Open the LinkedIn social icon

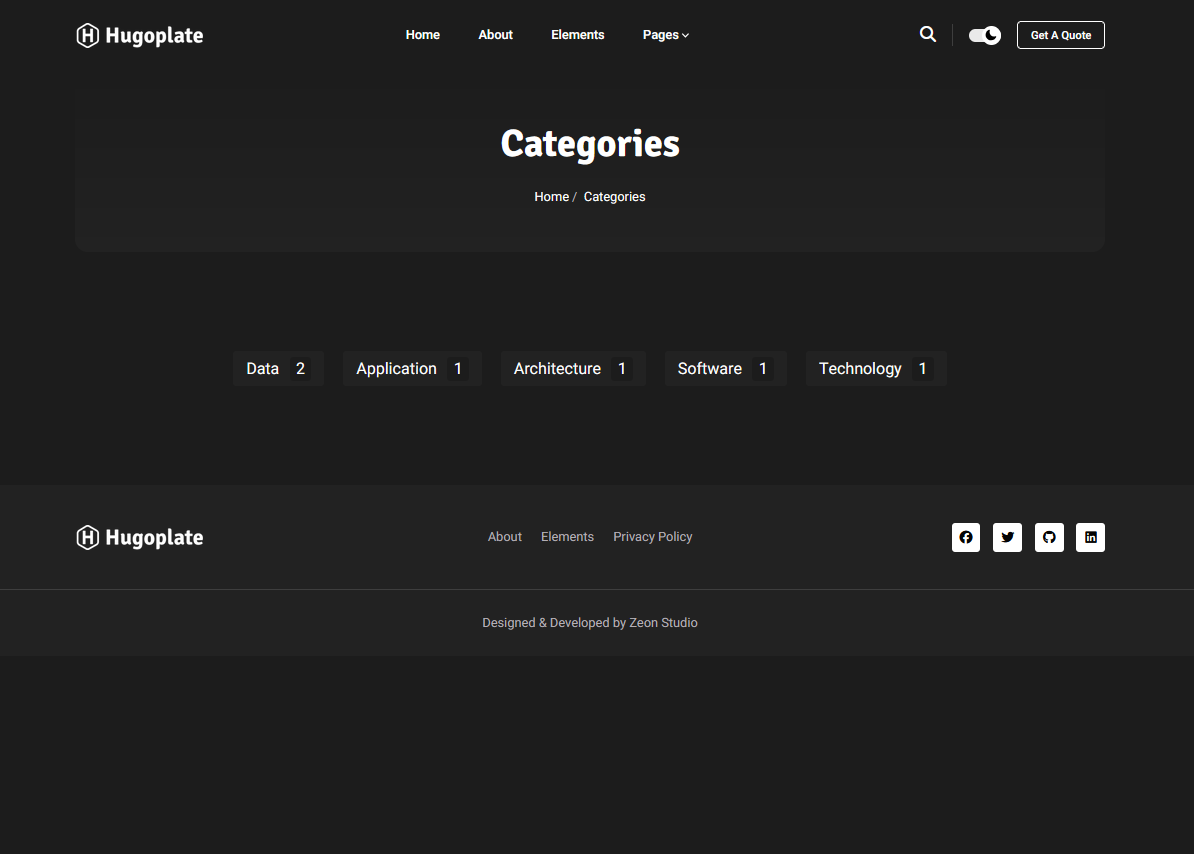click(x=1090, y=537)
